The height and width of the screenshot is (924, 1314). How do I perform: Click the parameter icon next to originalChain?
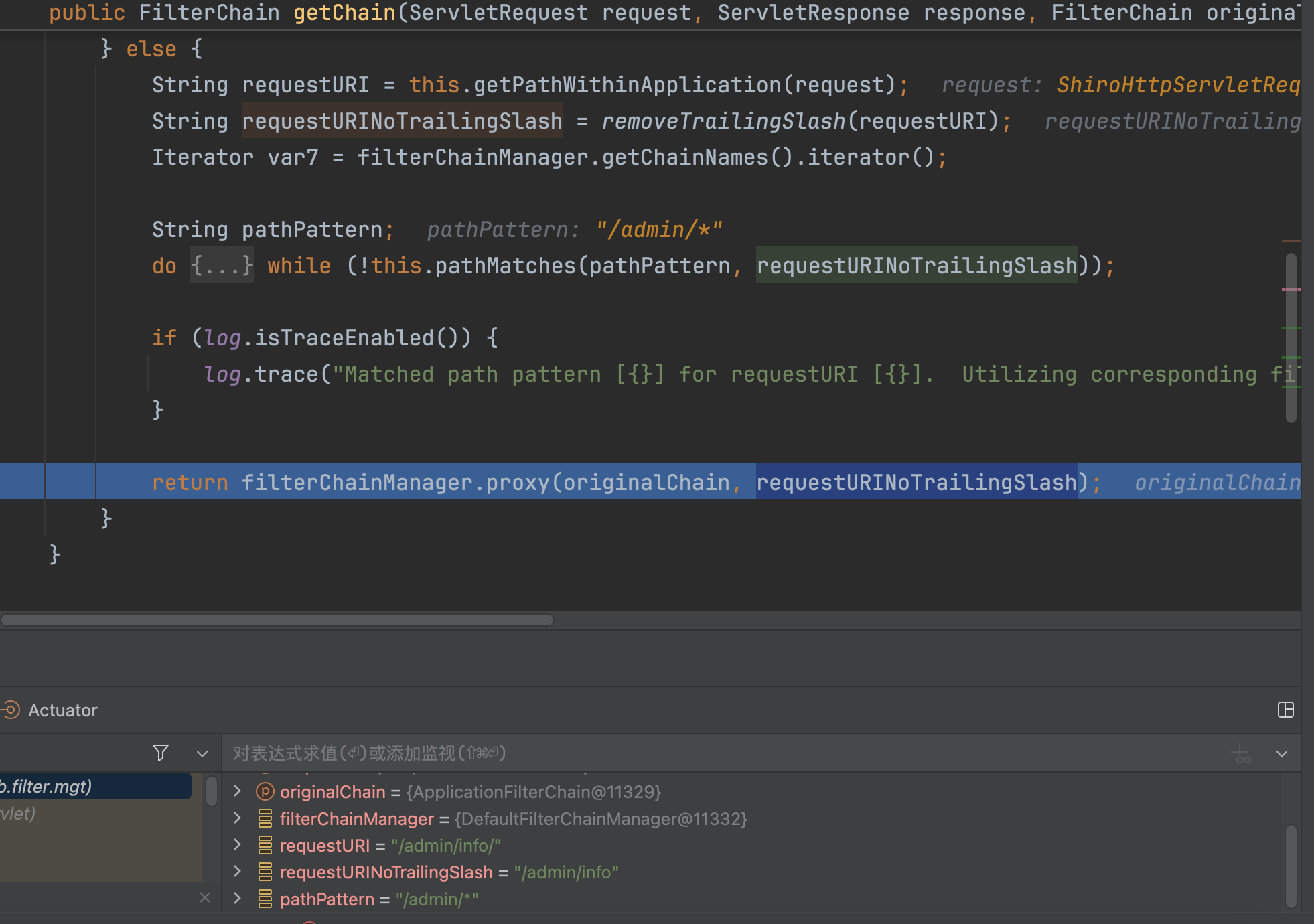pyautogui.click(x=265, y=791)
